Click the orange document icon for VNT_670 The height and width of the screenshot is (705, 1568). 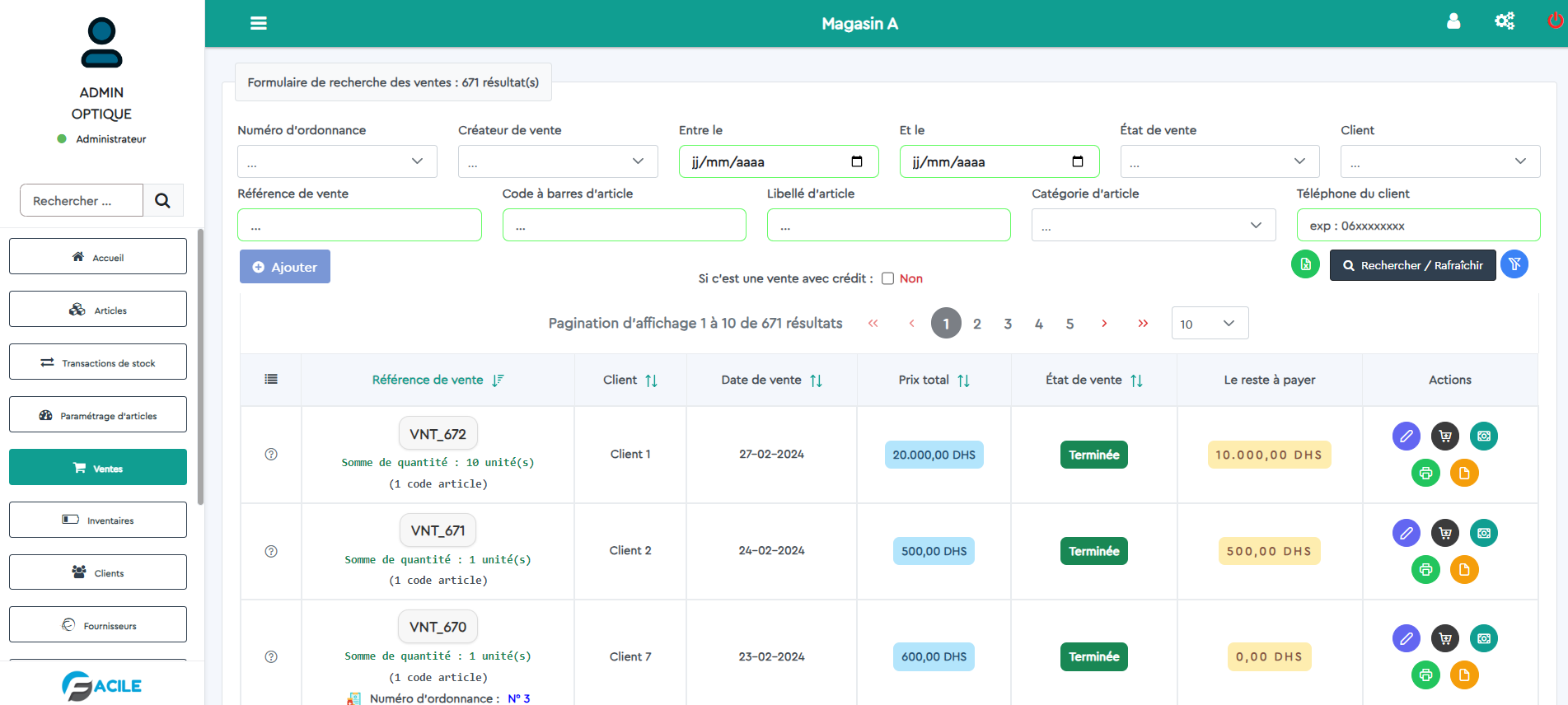(x=1464, y=675)
